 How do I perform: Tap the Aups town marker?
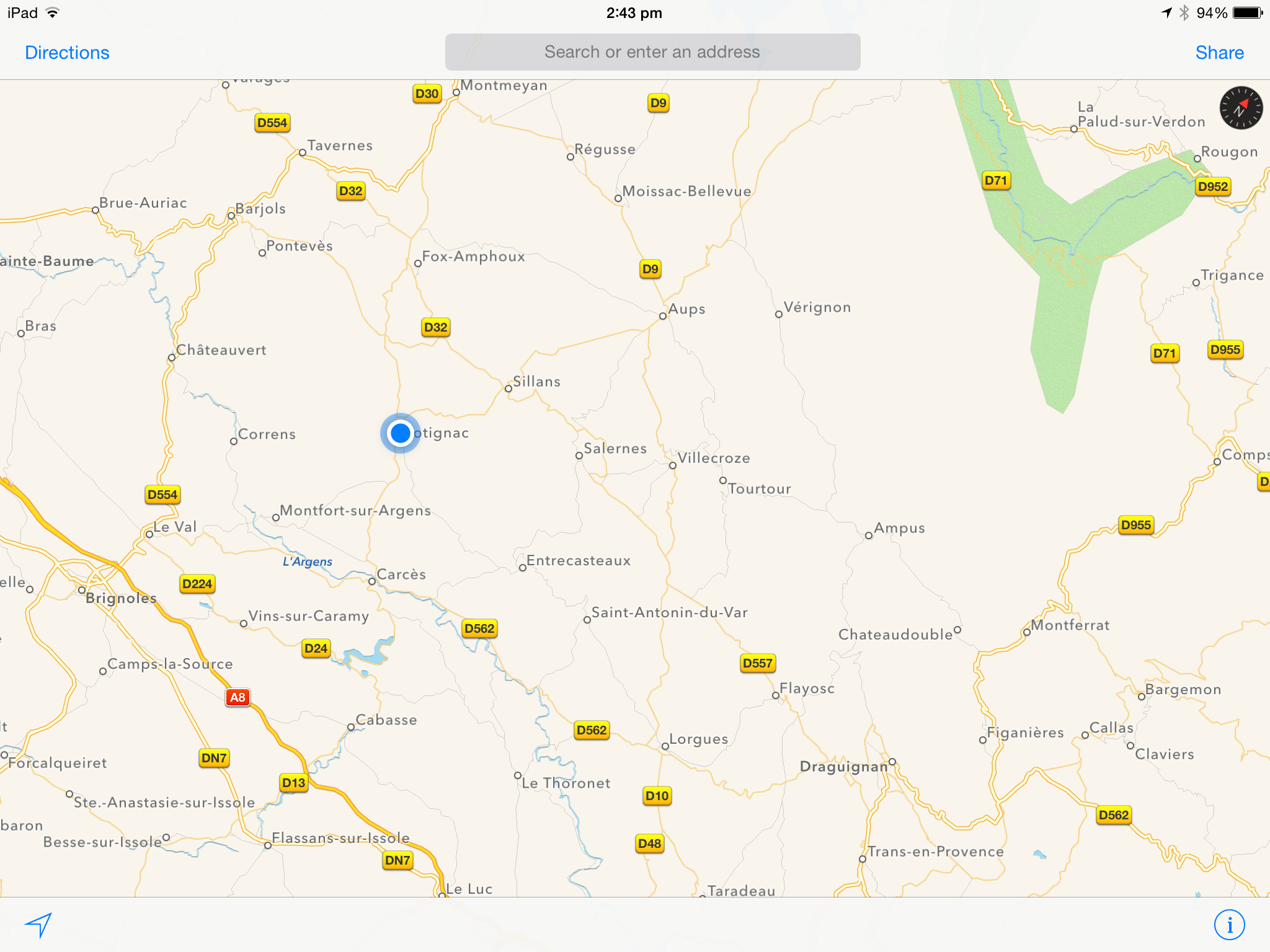pos(663,316)
